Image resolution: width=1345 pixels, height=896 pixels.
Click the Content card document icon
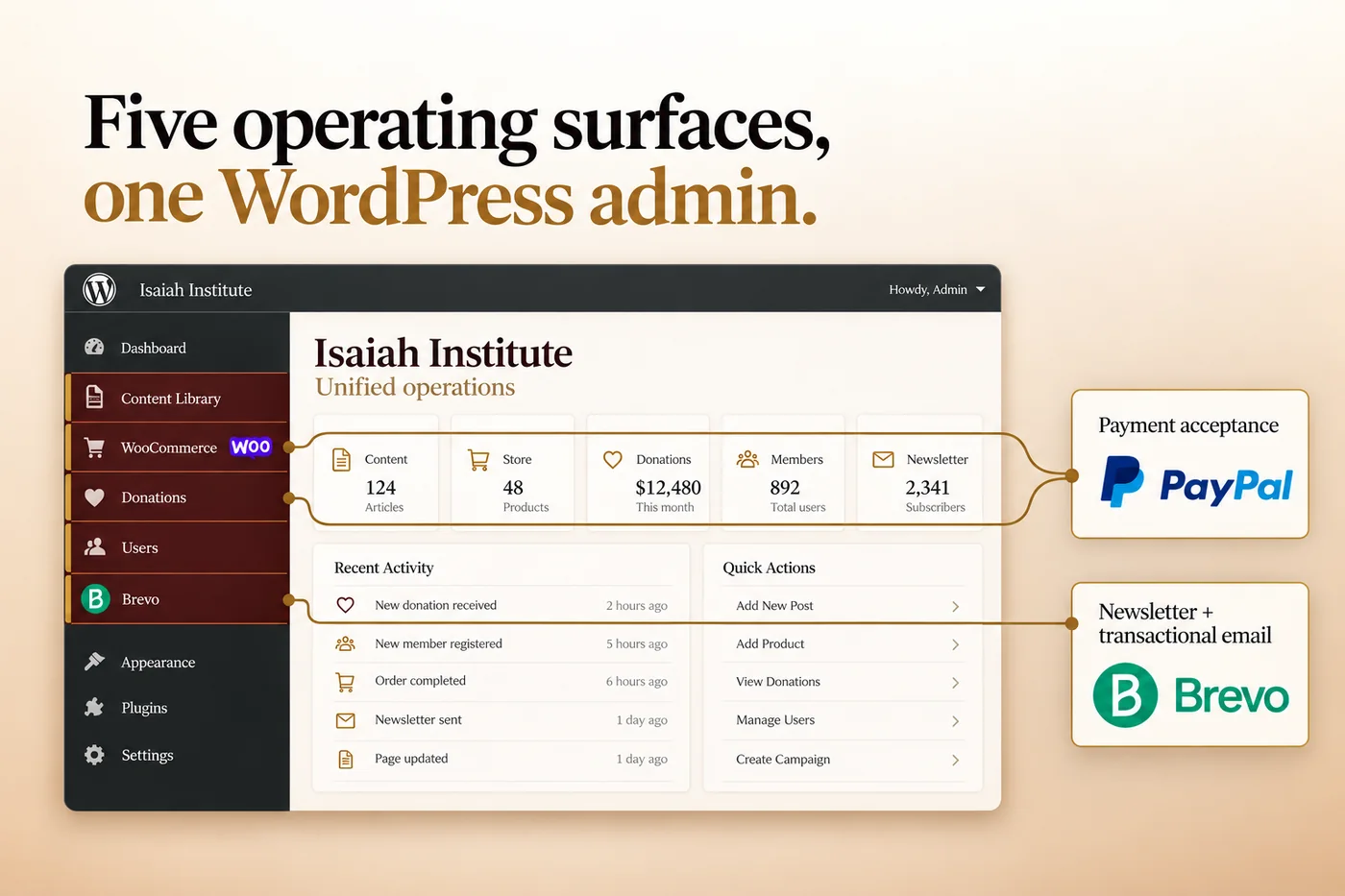(x=341, y=460)
